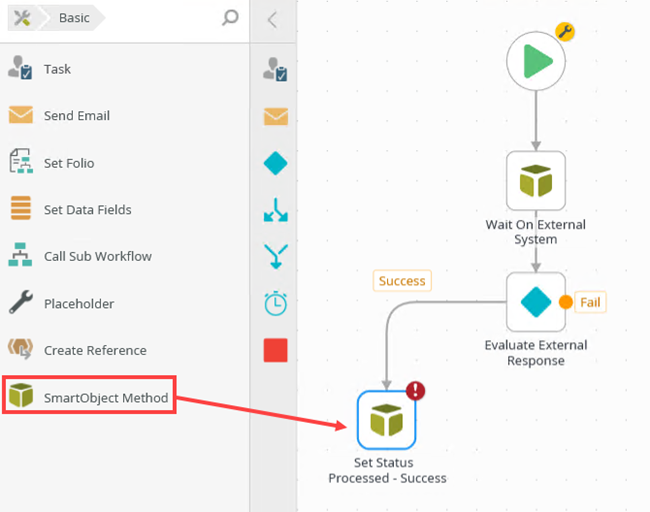Pick the Task shortcut in the favorites bar
This screenshot has width=650, height=512.
click(x=275, y=69)
